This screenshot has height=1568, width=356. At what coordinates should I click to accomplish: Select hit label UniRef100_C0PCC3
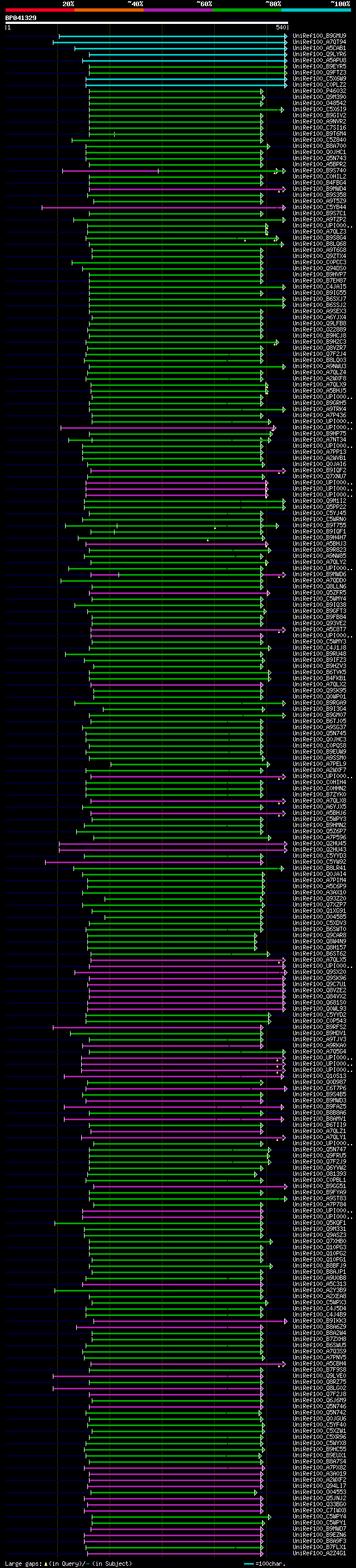[x=319, y=263]
